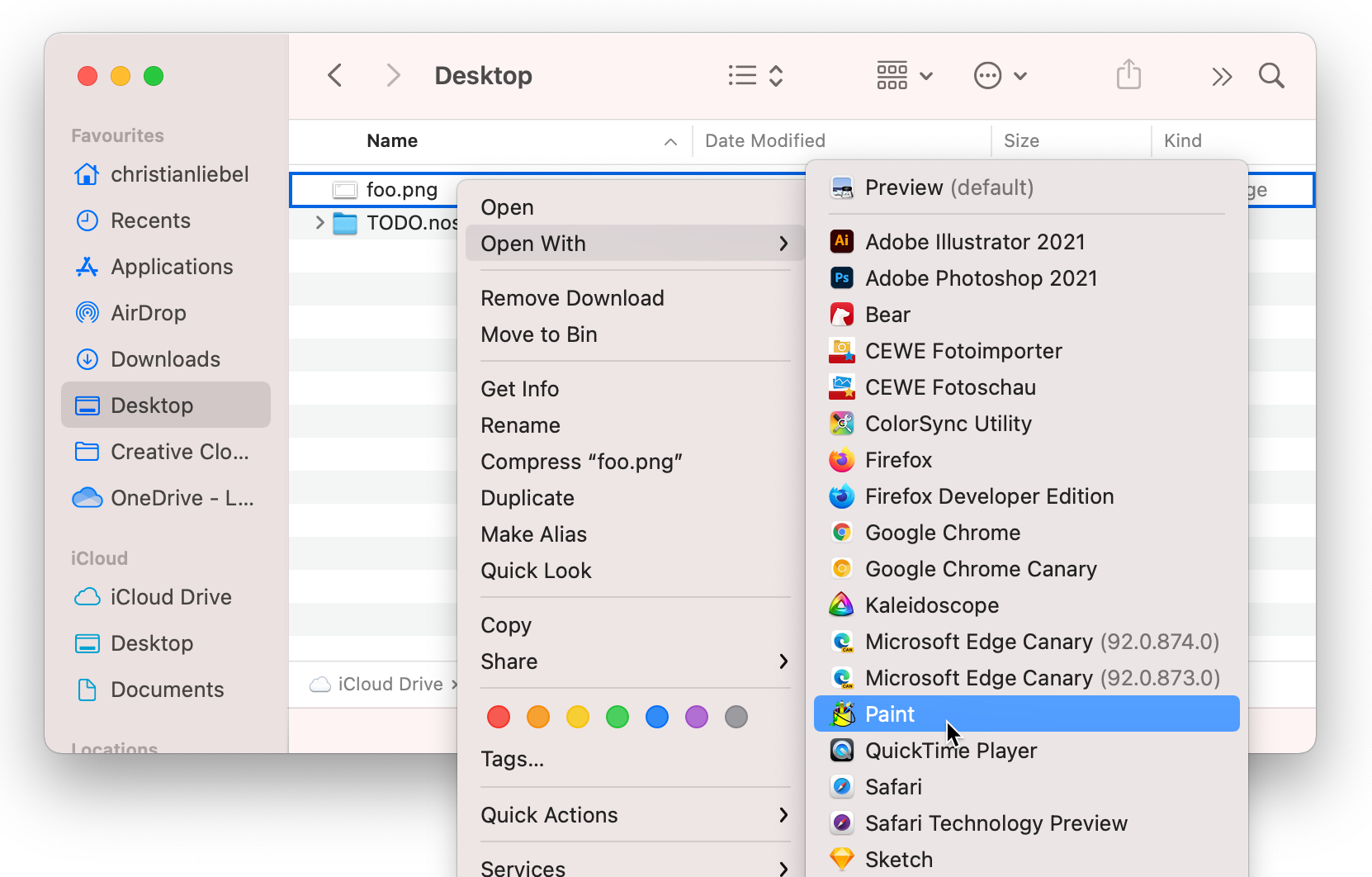The width and height of the screenshot is (1372, 877).
Task: Click the Share toolbar icon
Action: click(1128, 75)
